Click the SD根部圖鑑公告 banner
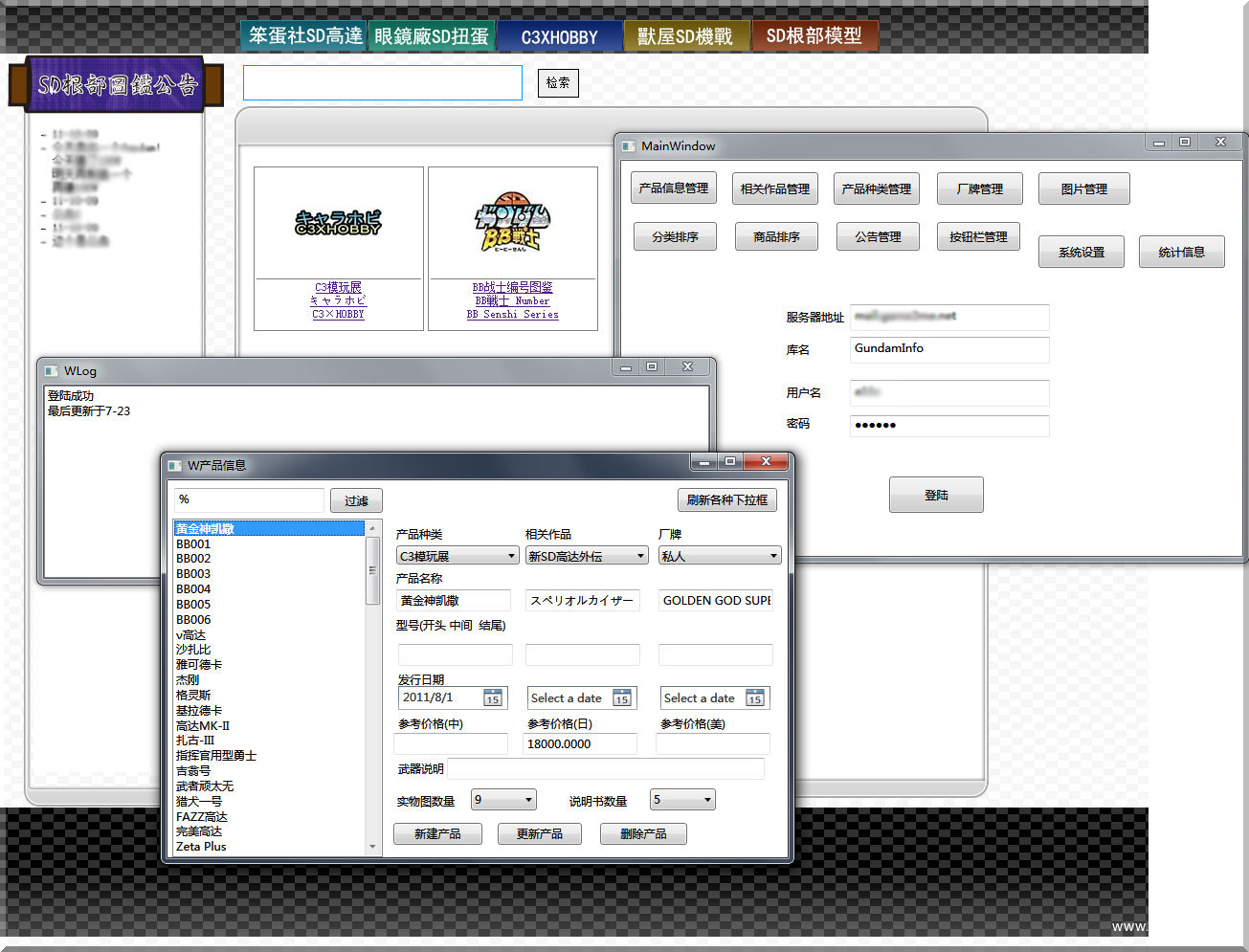Screen dimensions: 1249x952 coord(116,84)
